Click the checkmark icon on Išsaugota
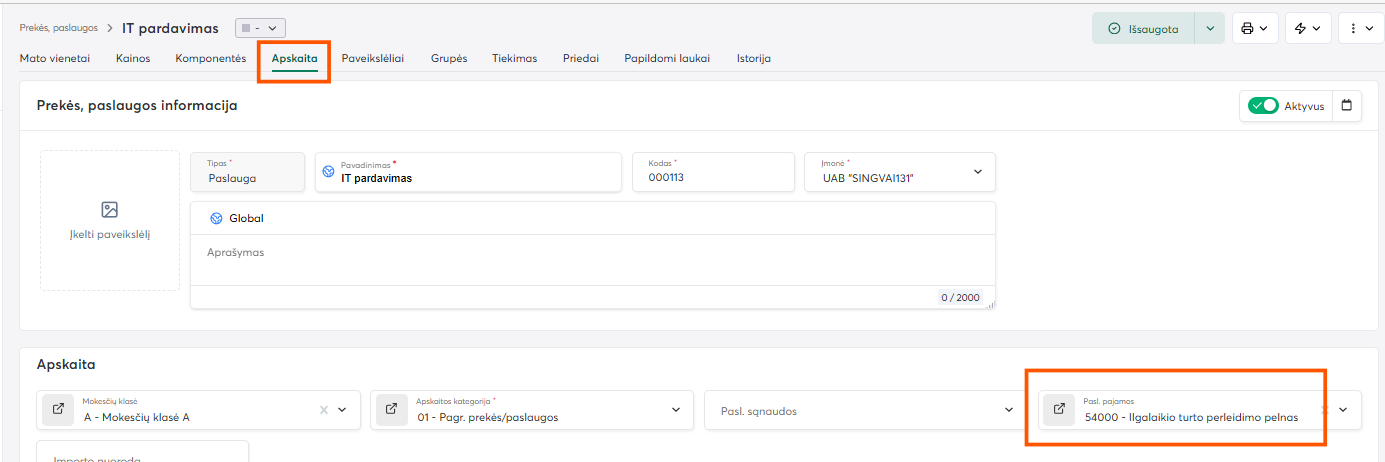The width and height of the screenshot is (1385, 462). coord(1114,29)
